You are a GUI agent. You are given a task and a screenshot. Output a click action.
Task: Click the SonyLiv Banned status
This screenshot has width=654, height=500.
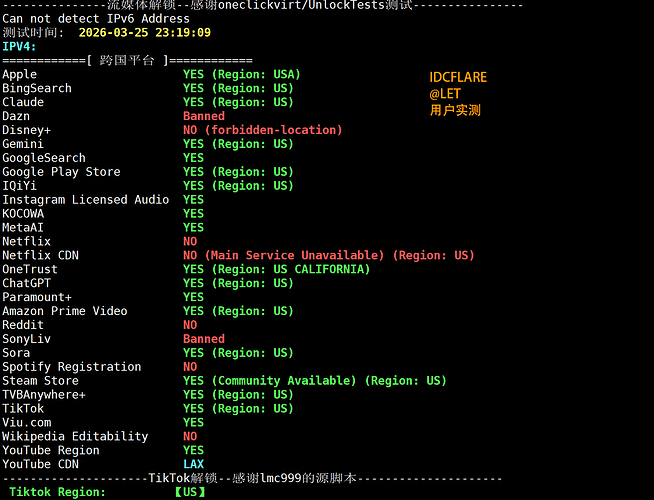click(x=204, y=339)
